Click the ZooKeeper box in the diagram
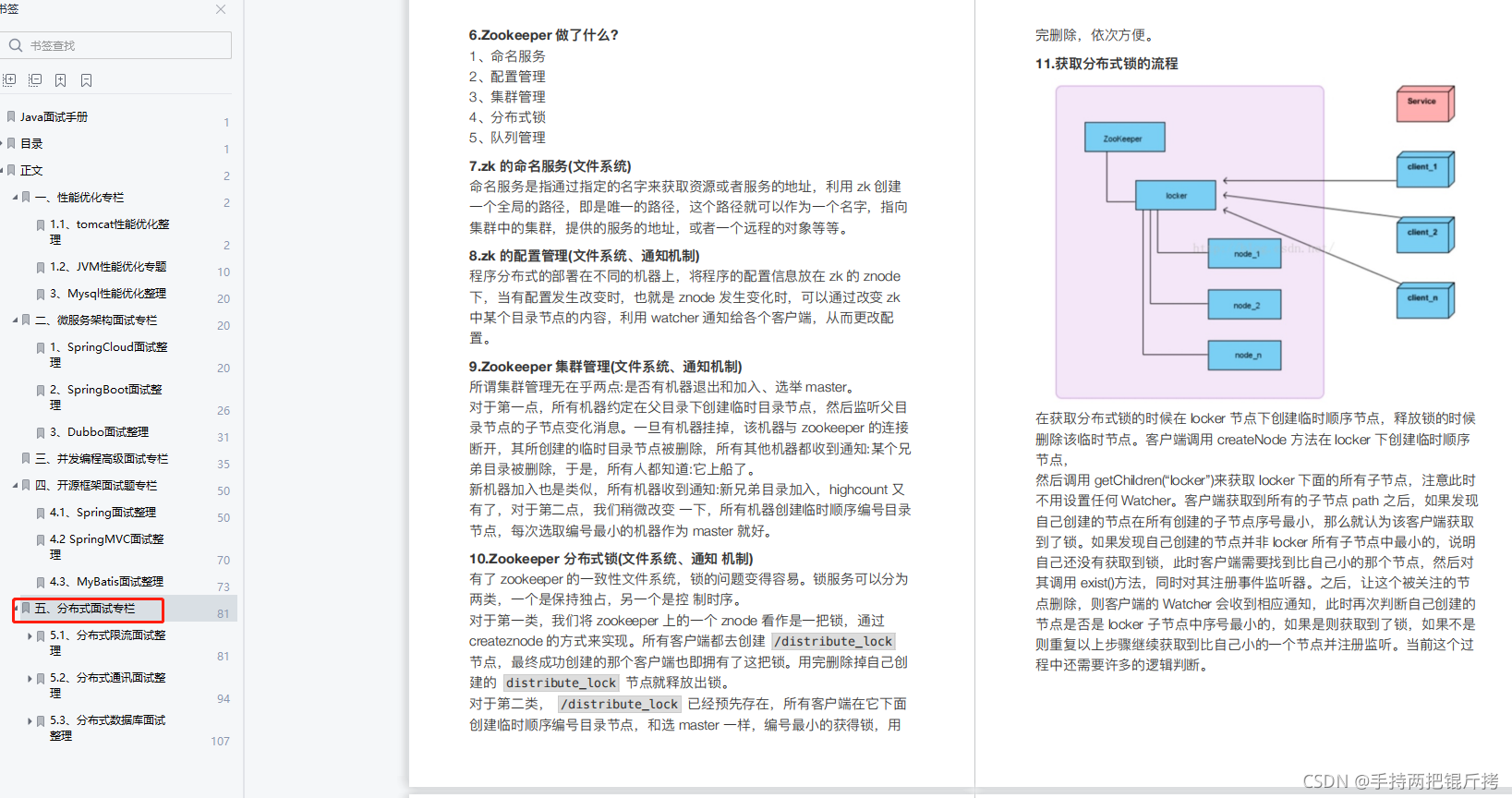This screenshot has height=798, width=1512. pyautogui.click(x=1124, y=138)
